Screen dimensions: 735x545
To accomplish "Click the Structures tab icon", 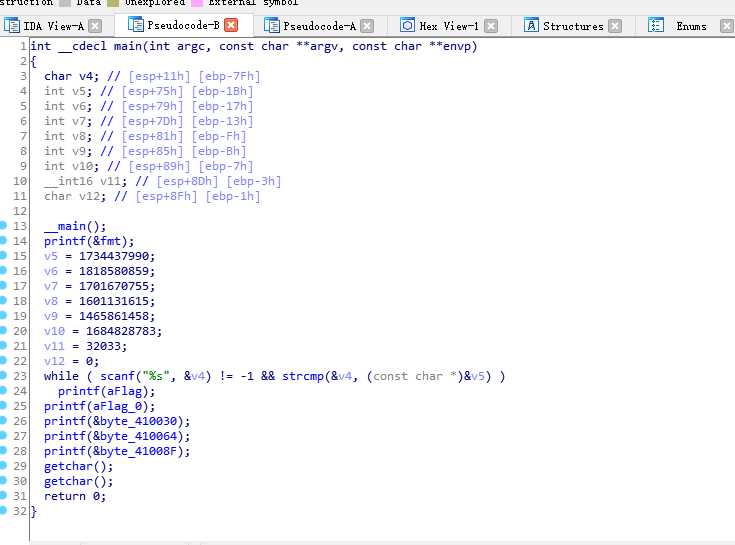I will (x=531, y=25).
